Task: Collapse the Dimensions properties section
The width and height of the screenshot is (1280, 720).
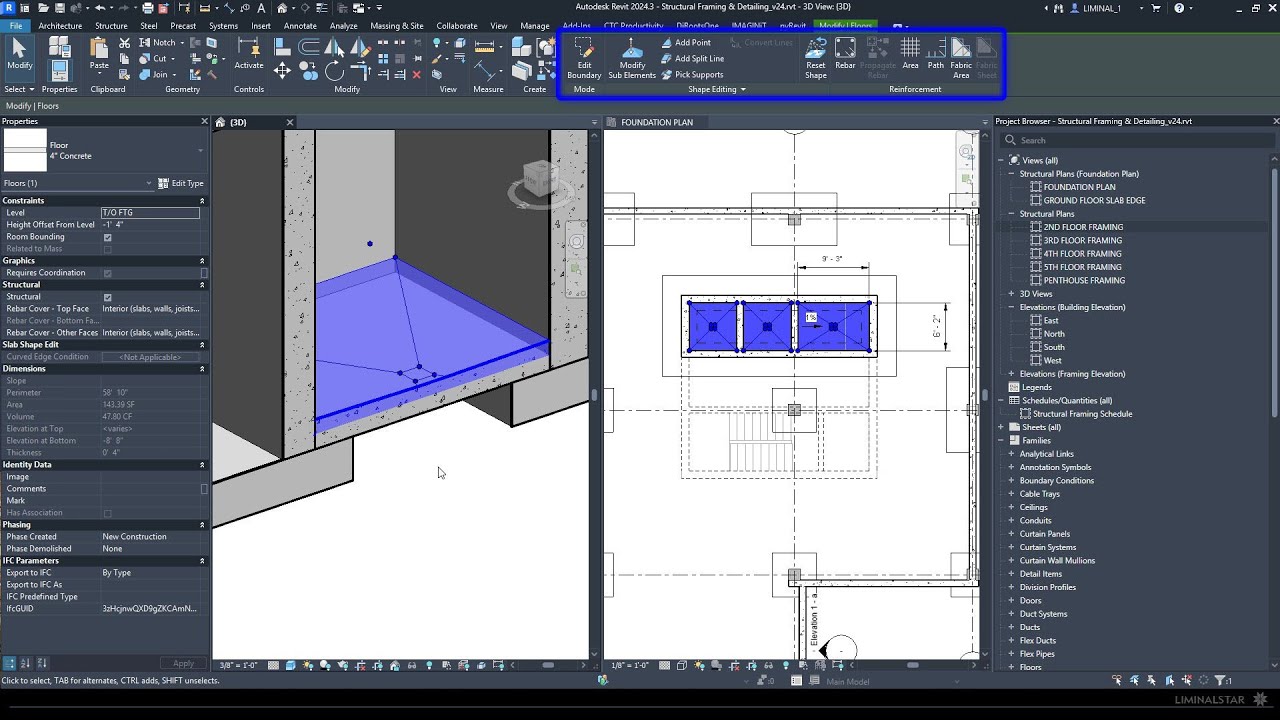Action: click(x=202, y=369)
